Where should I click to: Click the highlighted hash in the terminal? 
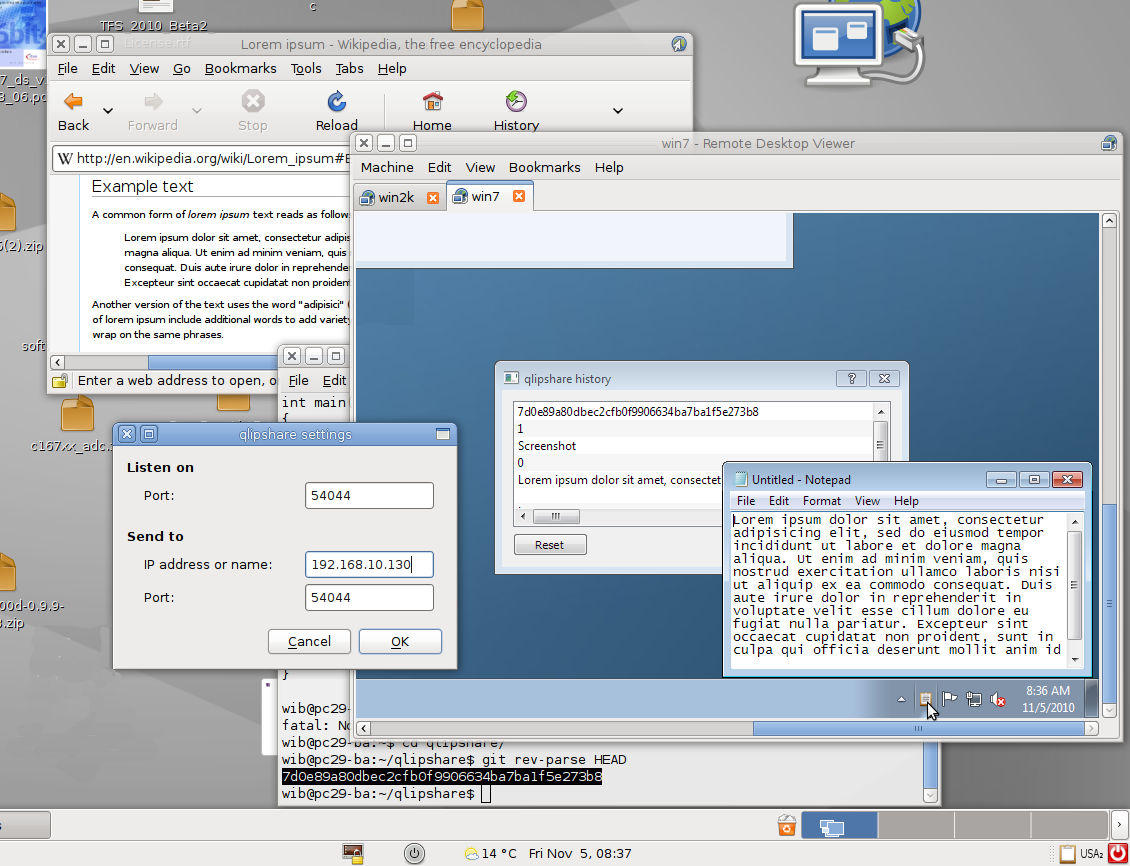442,777
